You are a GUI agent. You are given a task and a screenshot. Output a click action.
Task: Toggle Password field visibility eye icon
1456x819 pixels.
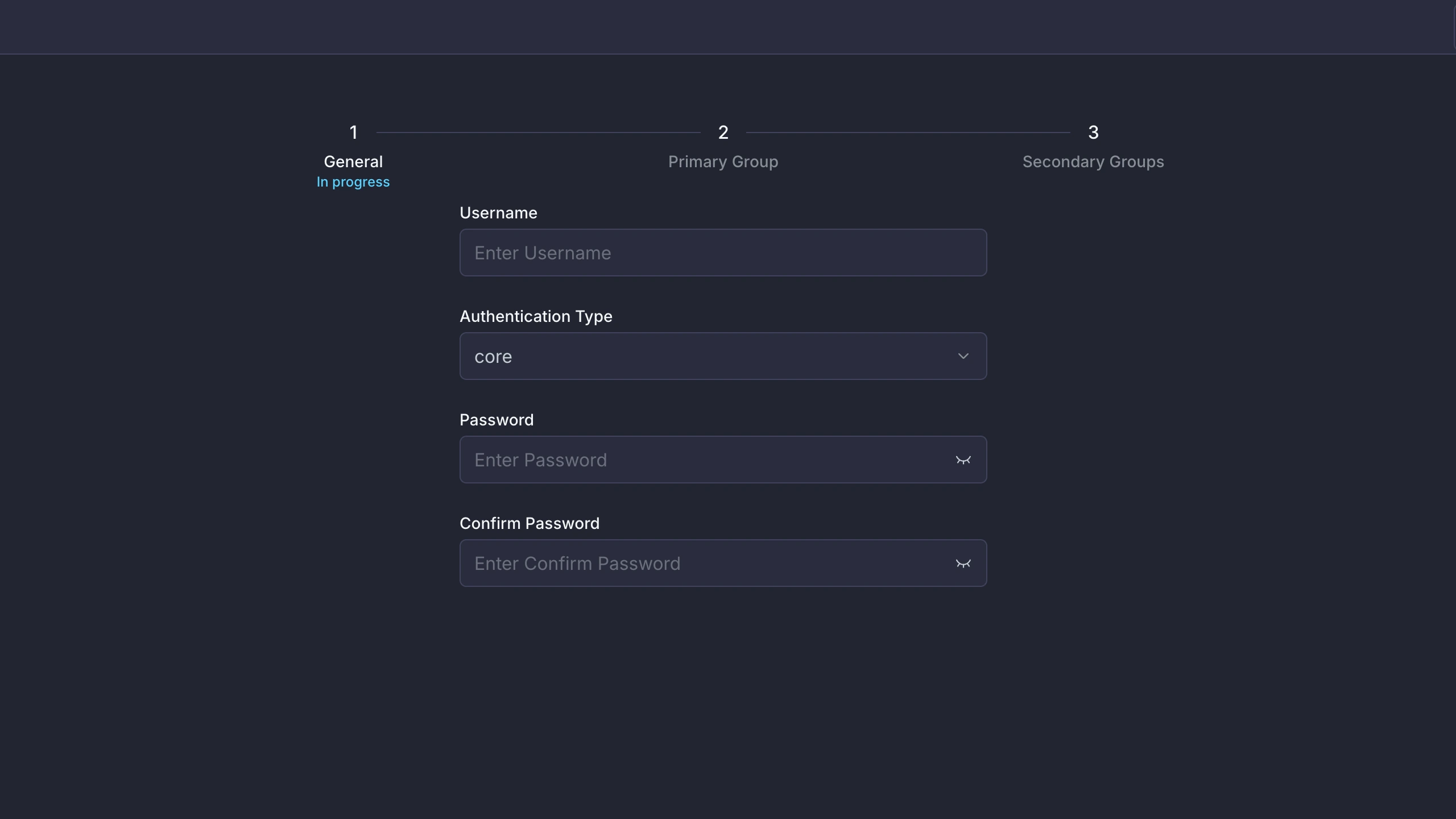963,460
